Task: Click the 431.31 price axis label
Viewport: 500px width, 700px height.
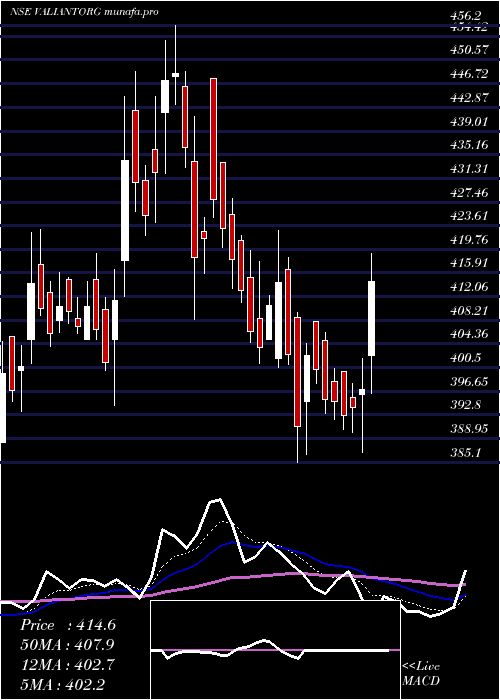Action: pos(468,169)
